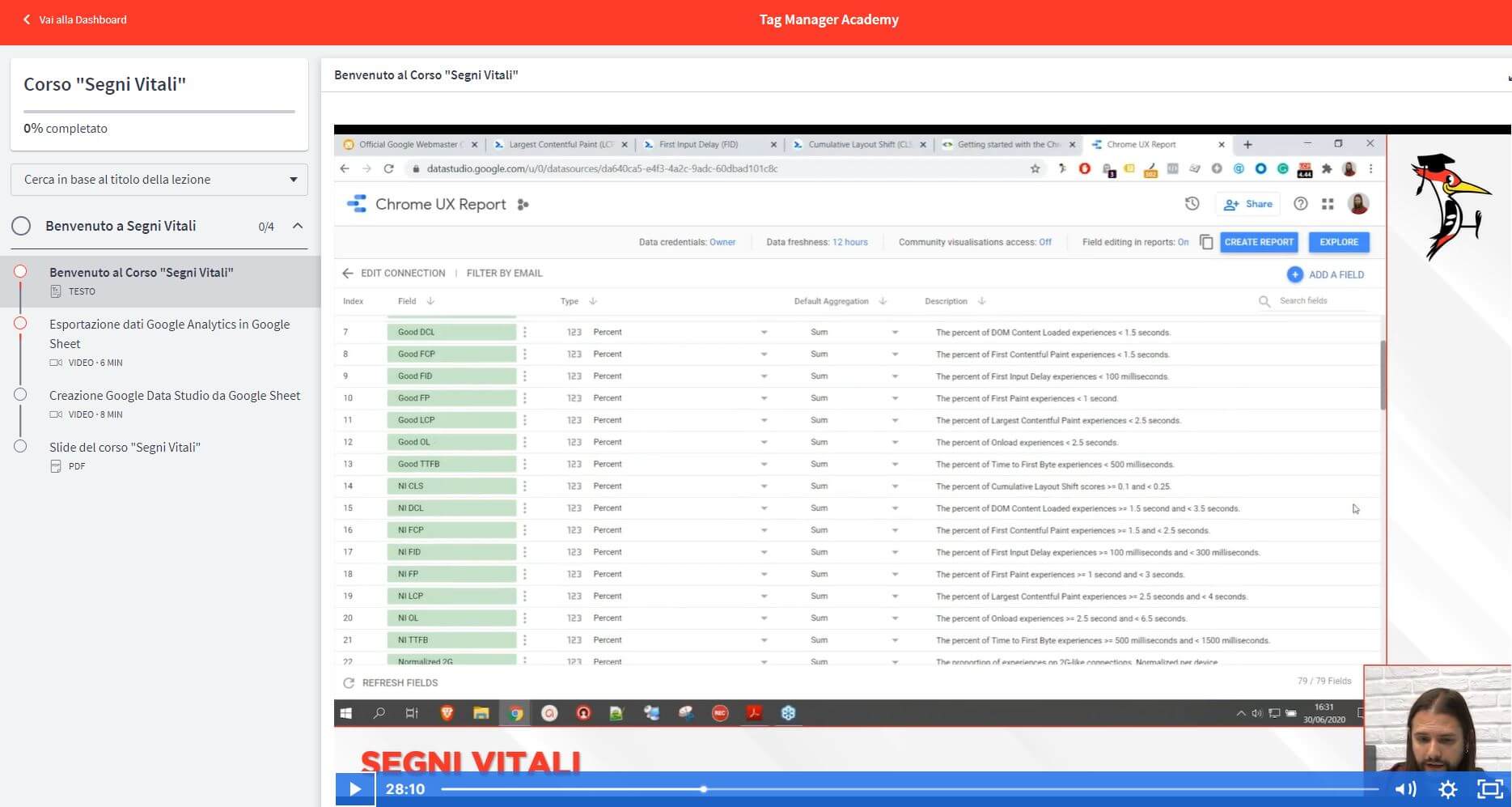This screenshot has width=1512, height=807.
Task: Click REFRESH FIELDS button
Action: pyautogui.click(x=392, y=683)
